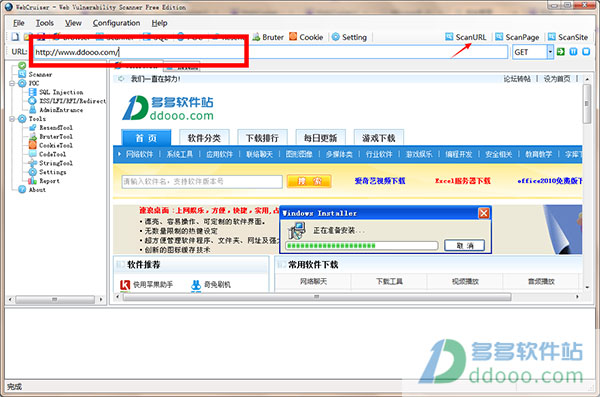Open the 每日更新 tab on webpage

321,138
